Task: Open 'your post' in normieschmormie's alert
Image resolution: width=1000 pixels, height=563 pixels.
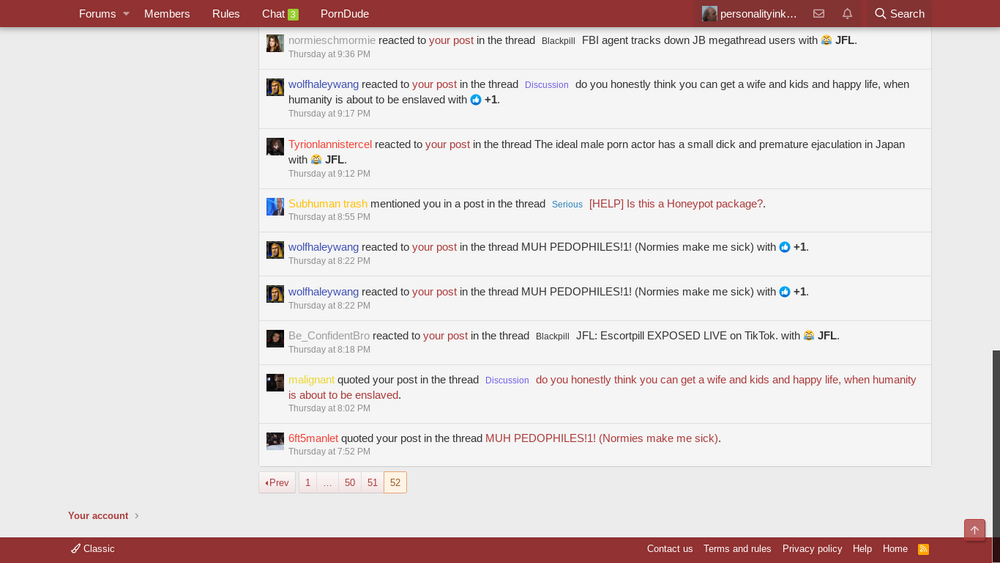Action: point(451,40)
